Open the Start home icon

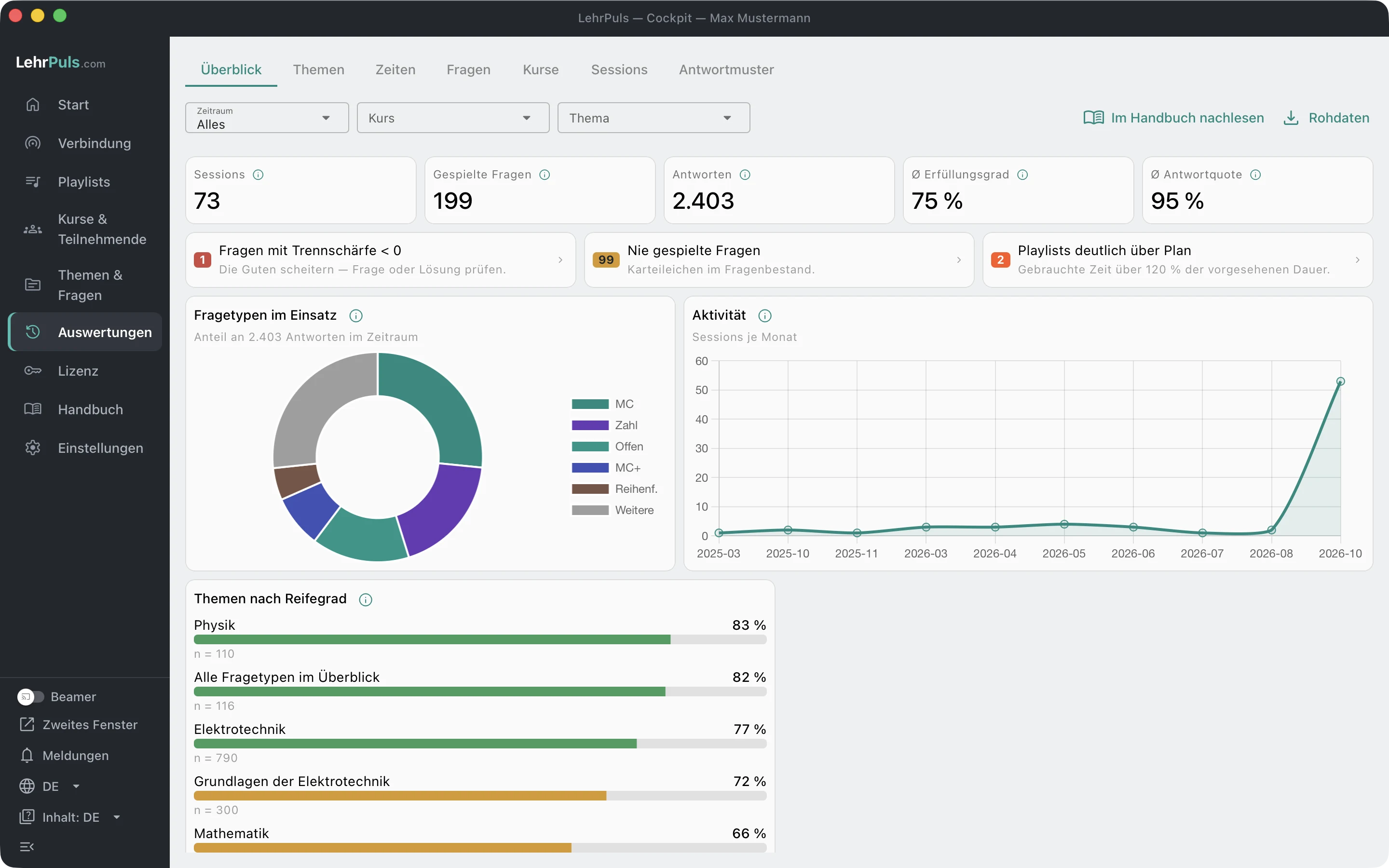coord(33,105)
